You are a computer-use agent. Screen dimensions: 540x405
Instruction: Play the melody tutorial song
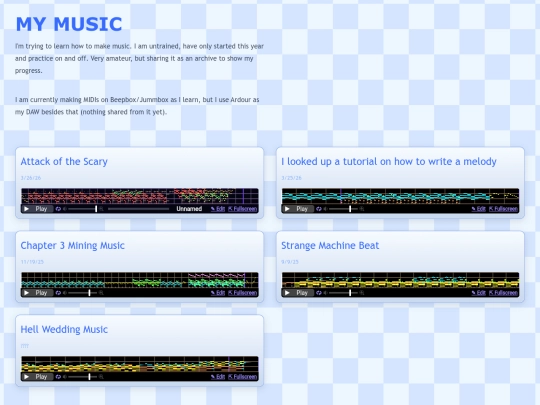click(298, 209)
